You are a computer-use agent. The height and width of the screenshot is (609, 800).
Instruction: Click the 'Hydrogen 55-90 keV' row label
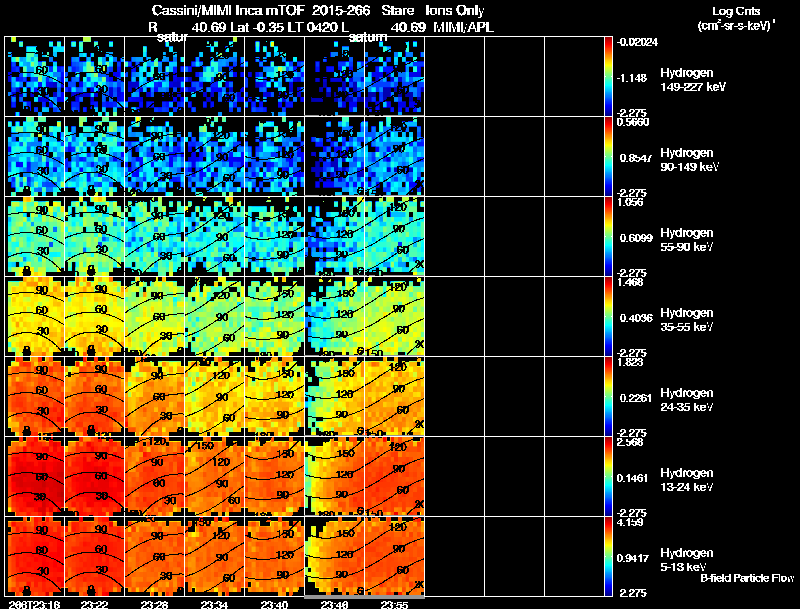[x=687, y=240]
